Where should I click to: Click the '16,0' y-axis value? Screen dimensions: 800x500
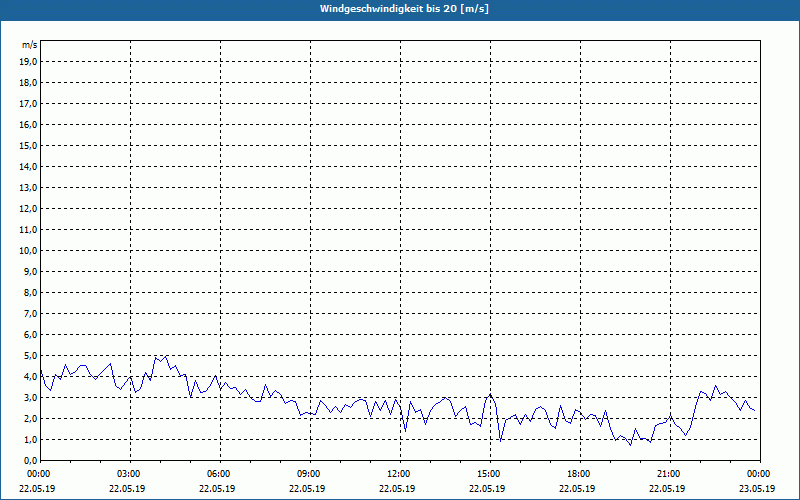click(x=28, y=124)
